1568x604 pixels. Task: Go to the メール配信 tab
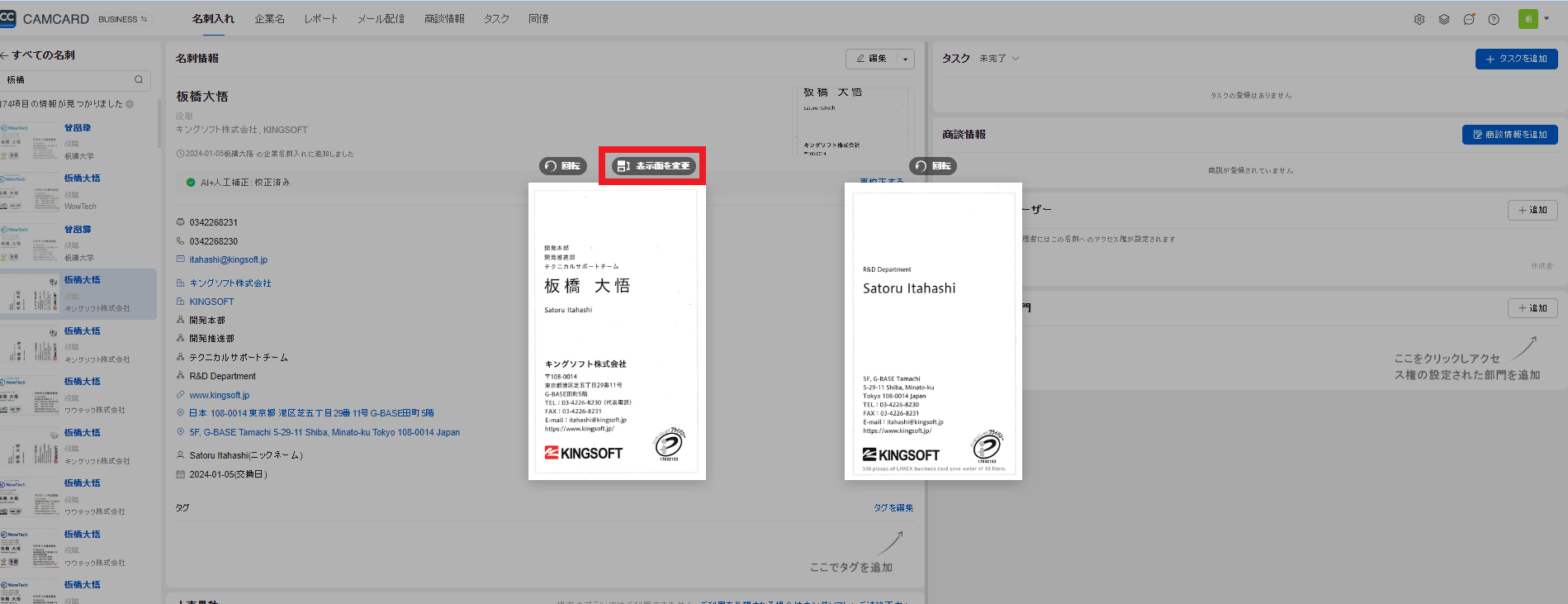[381, 19]
